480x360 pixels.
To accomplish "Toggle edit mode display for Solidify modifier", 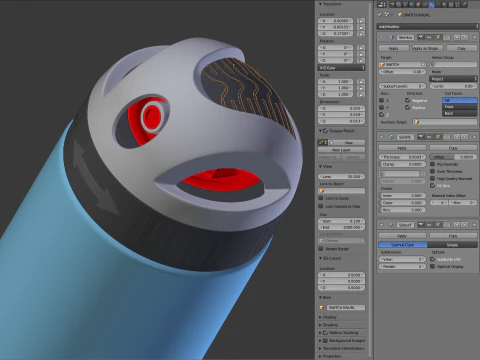I will (438, 137).
